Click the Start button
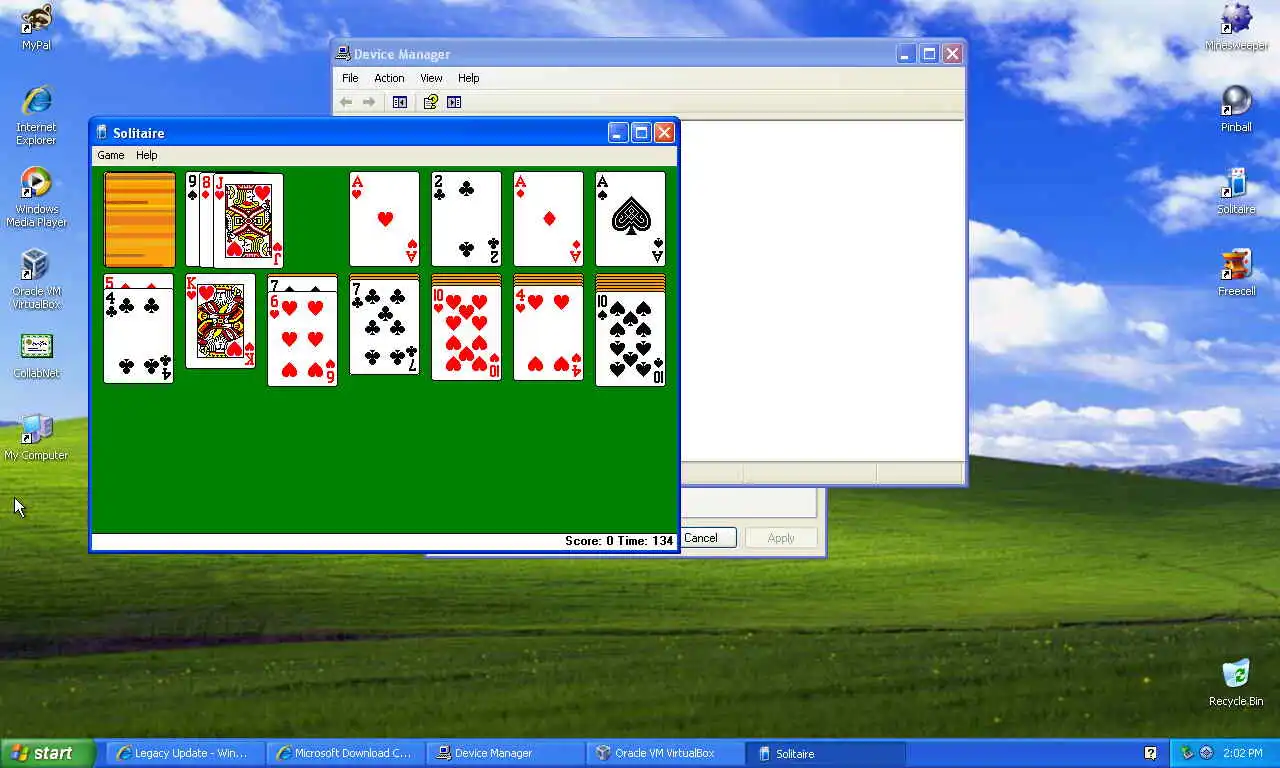 click(x=47, y=753)
